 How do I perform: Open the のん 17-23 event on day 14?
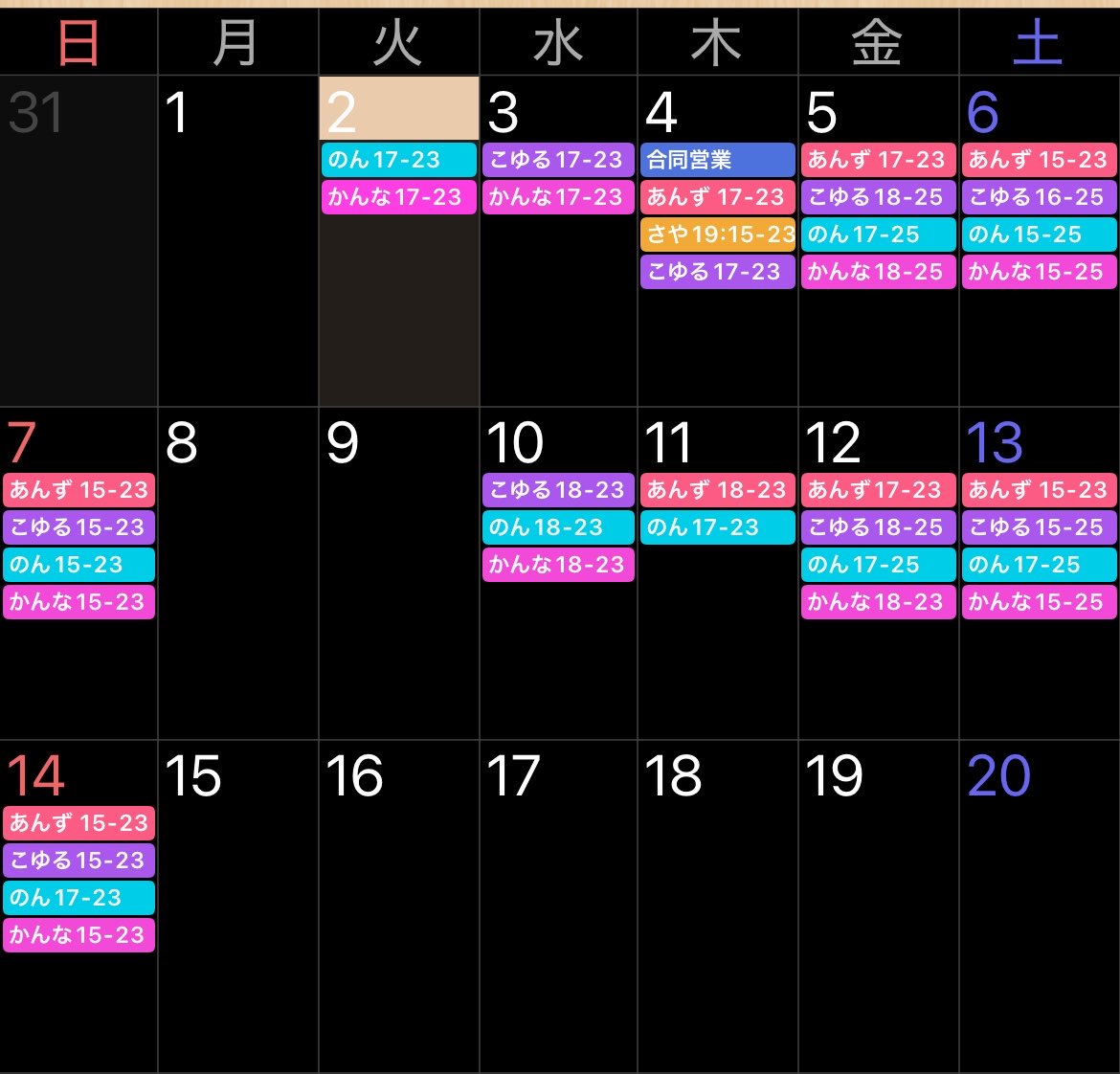point(79,898)
